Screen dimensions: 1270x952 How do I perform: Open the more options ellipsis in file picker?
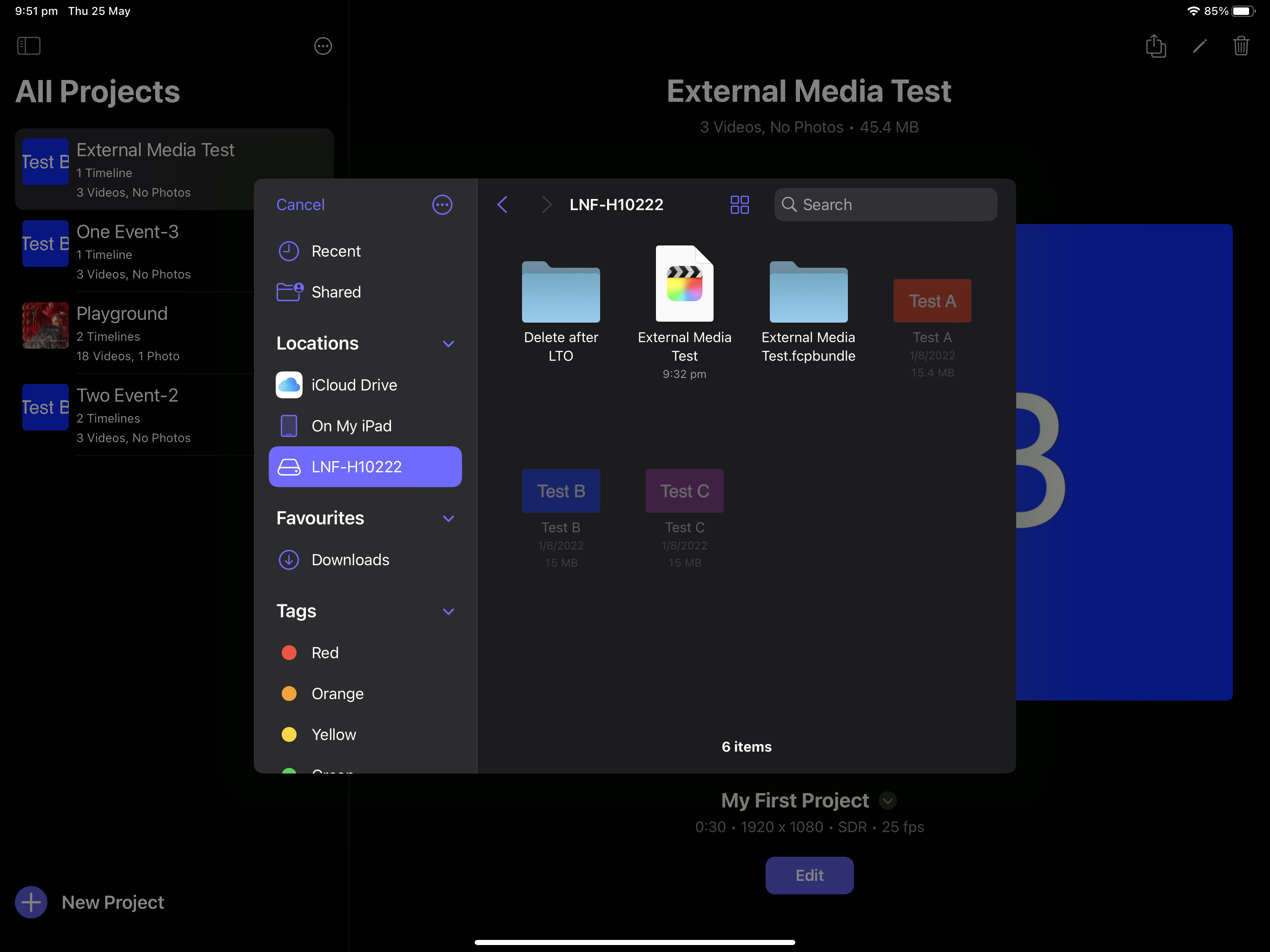(x=442, y=205)
